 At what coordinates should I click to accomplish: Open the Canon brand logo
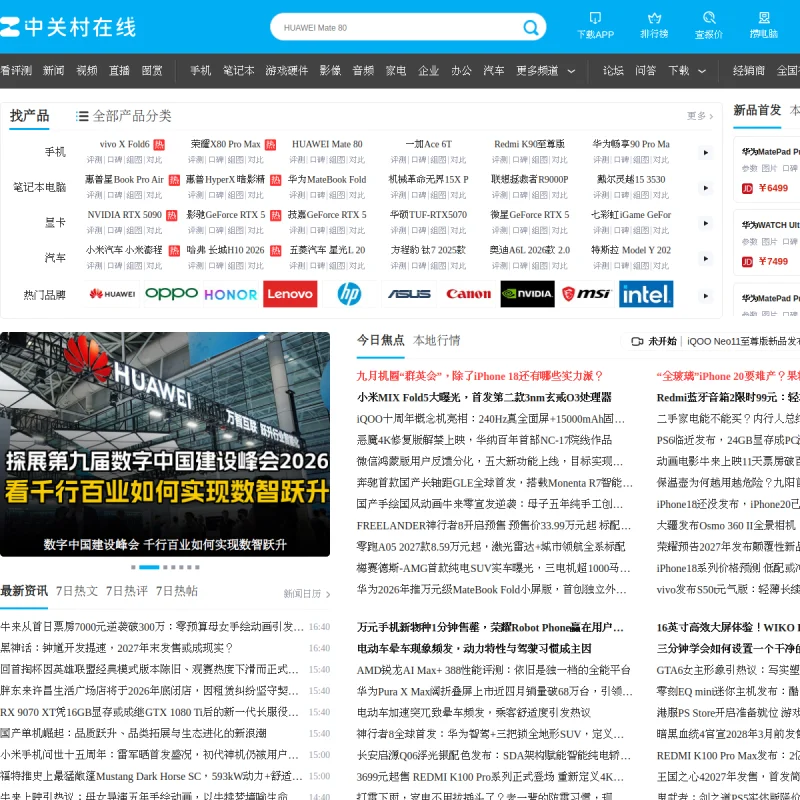click(468, 294)
